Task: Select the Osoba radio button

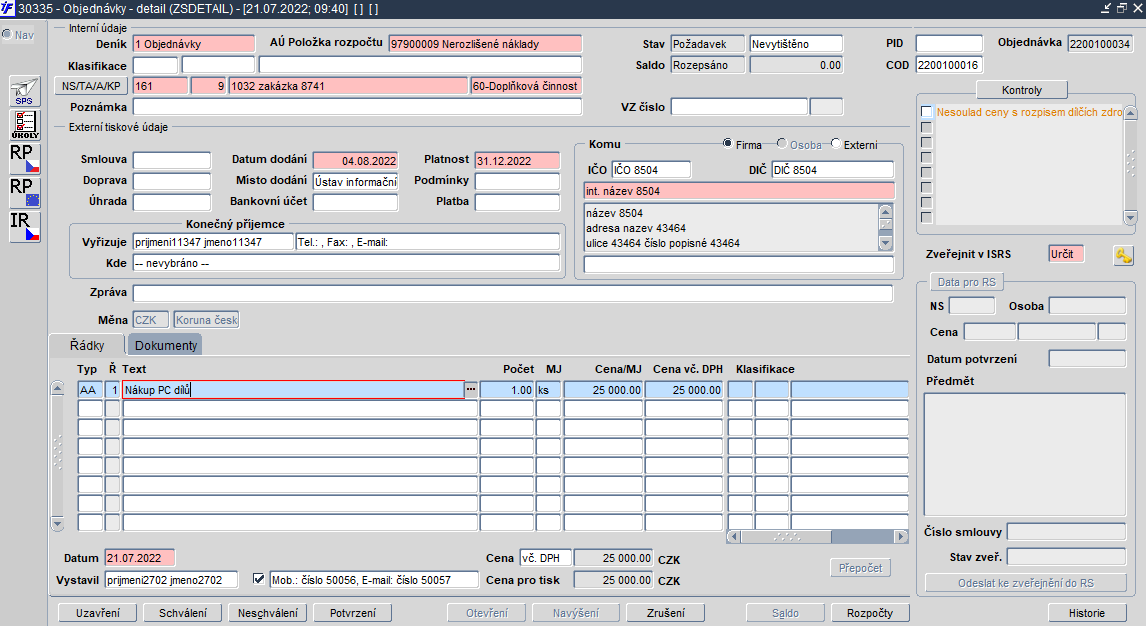Action: (x=781, y=143)
